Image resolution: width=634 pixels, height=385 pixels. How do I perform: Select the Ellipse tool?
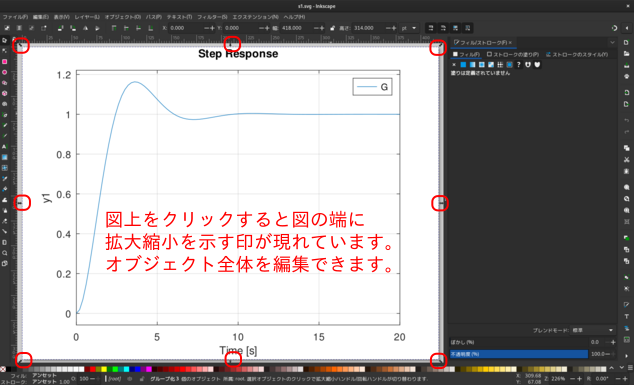coord(4,72)
